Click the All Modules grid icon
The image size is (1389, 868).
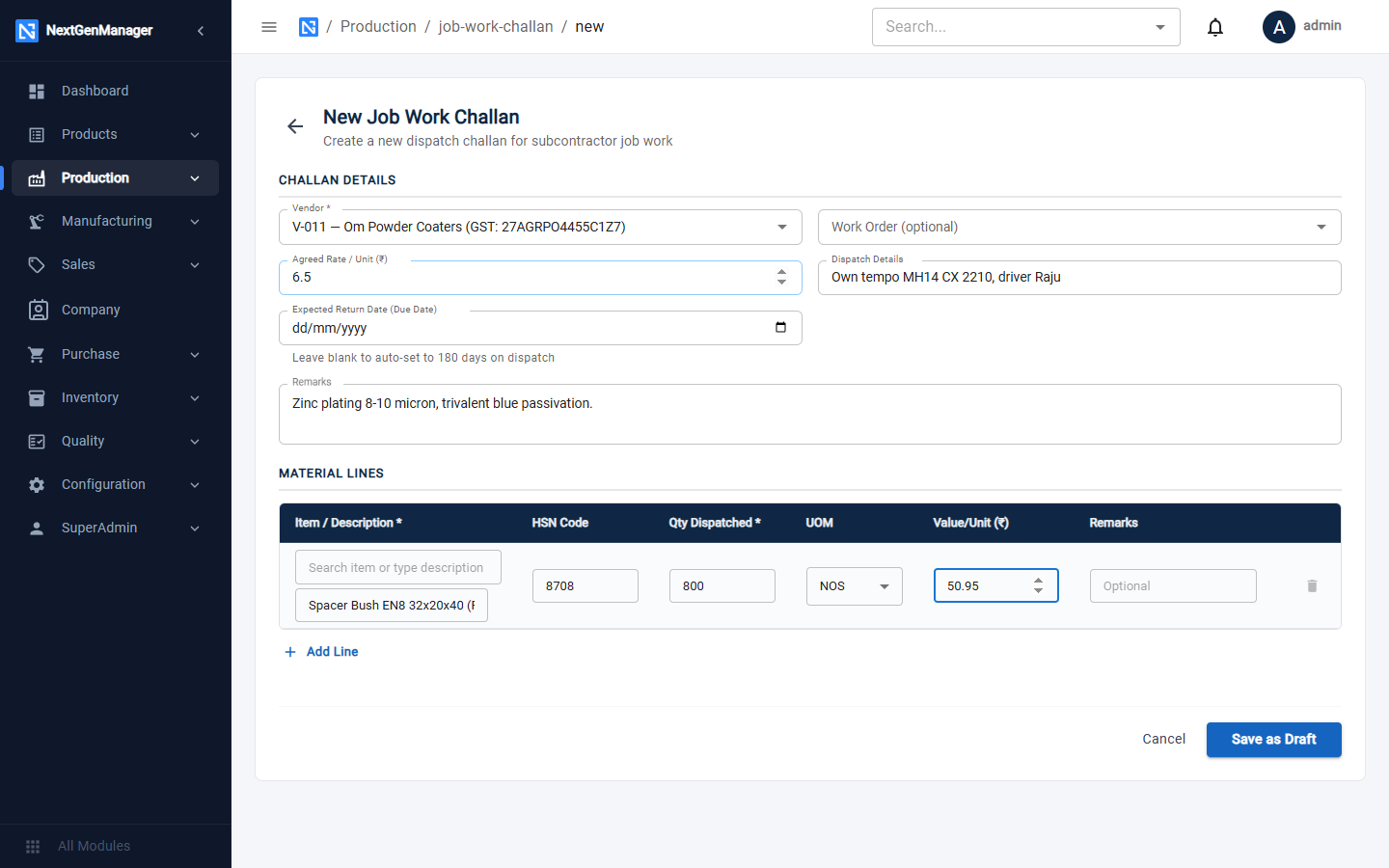(33, 846)
